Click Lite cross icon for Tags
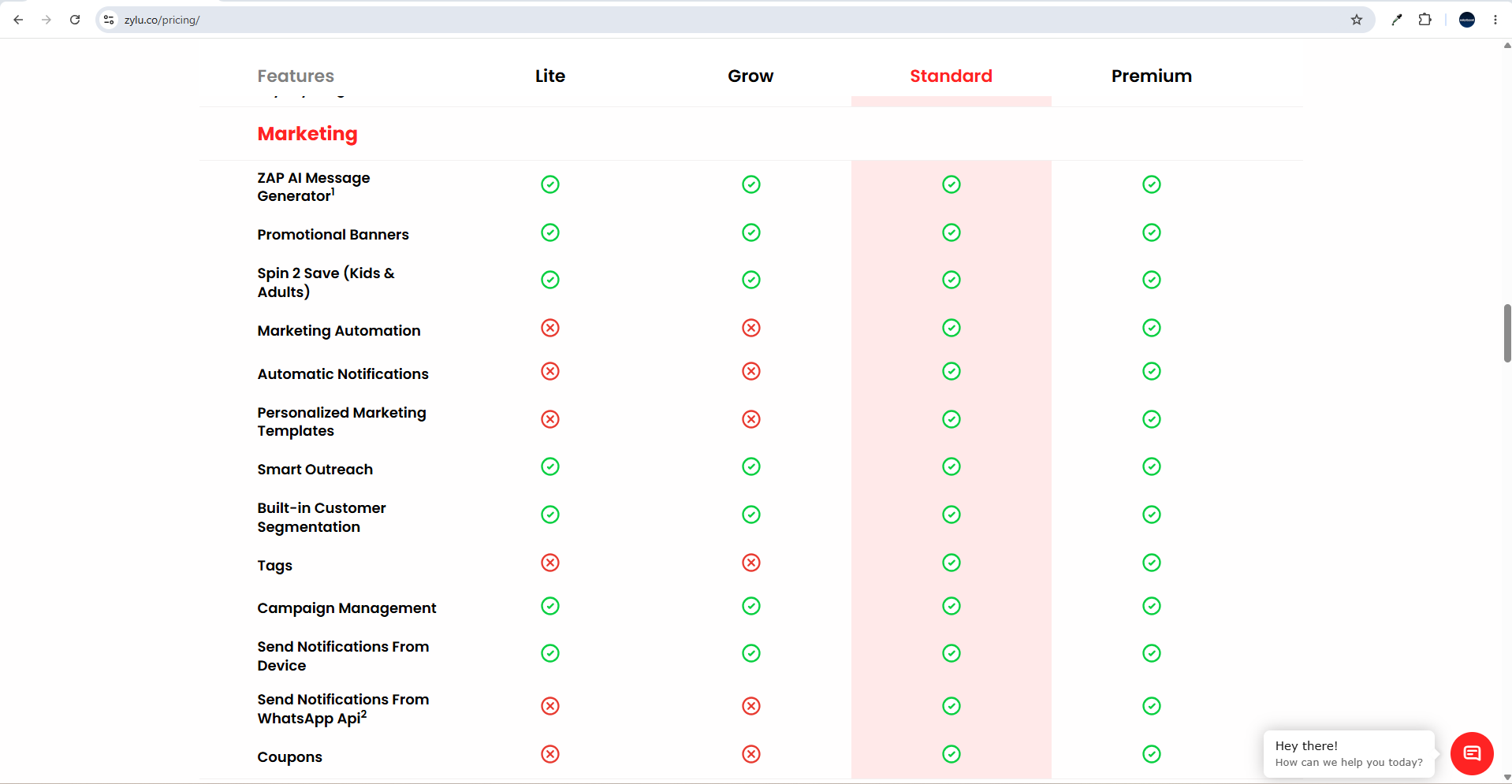Viewport: 1512px width, 784px height. (x=550, y=563)
